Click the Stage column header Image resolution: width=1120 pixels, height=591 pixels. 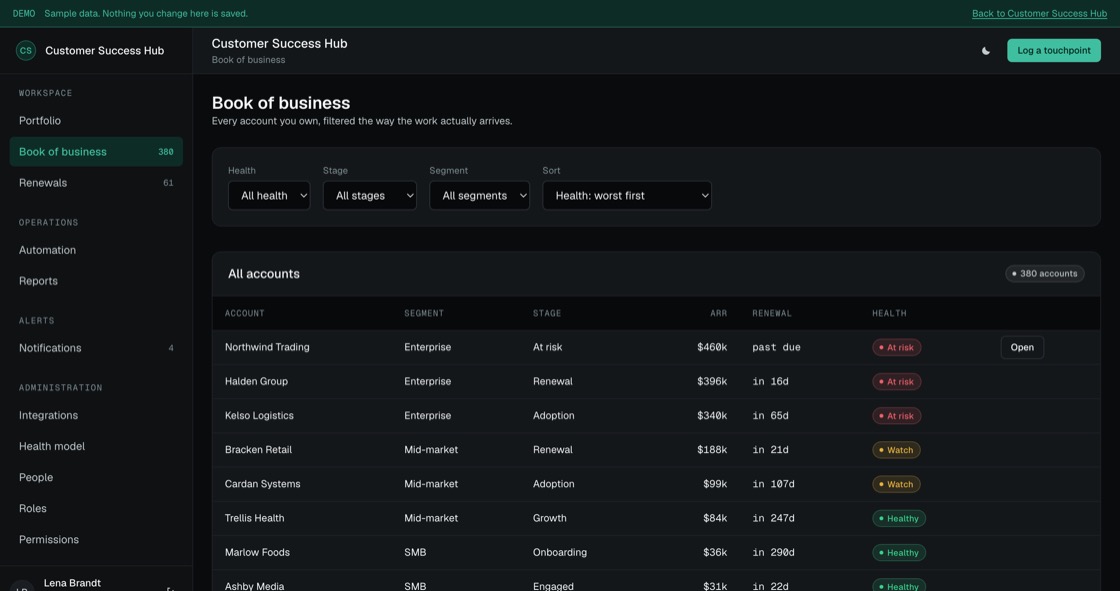point(546,313)
